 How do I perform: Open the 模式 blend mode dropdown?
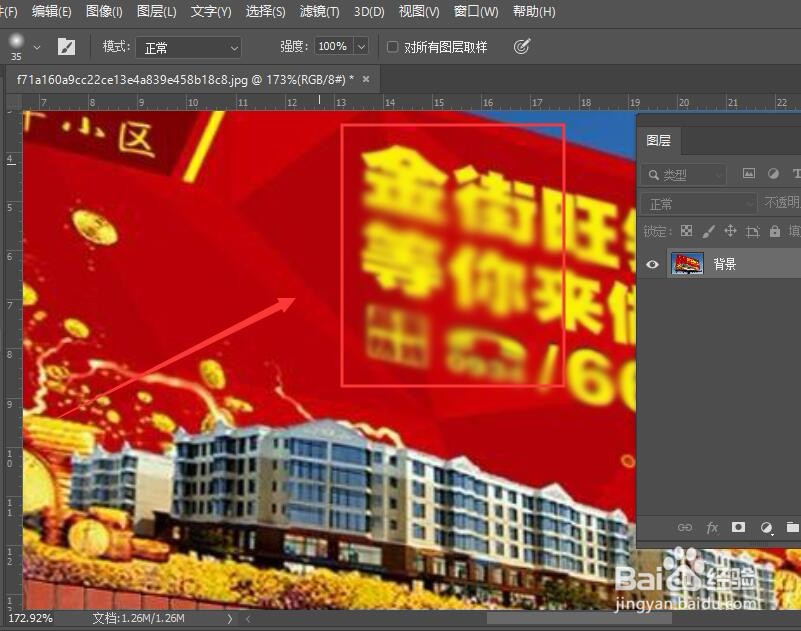click(188, 46)
